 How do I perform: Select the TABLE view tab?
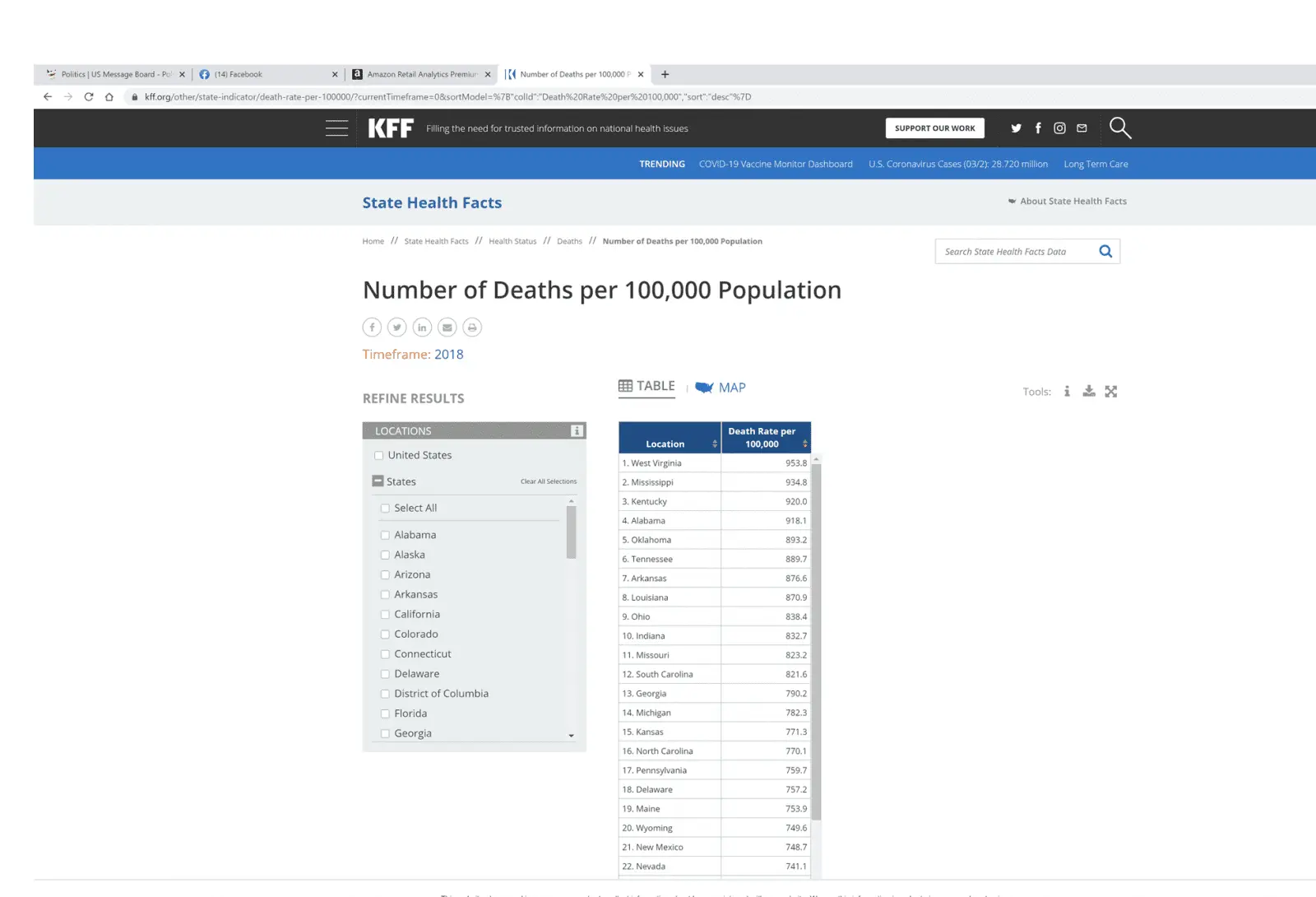click(646, 387)
